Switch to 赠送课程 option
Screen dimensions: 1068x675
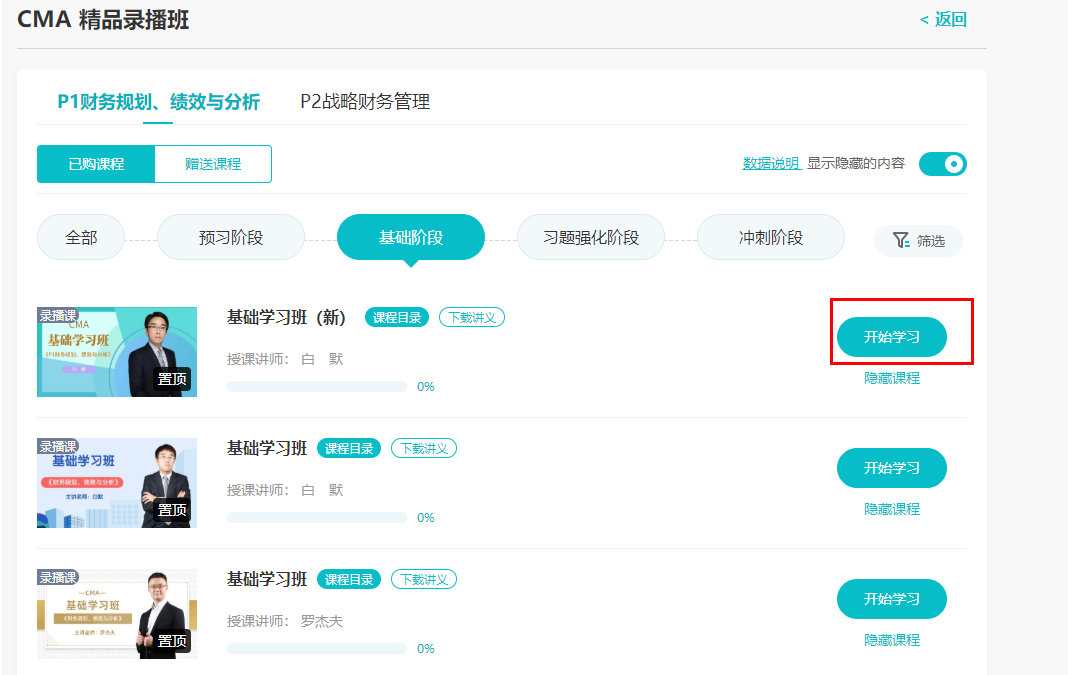213,164
